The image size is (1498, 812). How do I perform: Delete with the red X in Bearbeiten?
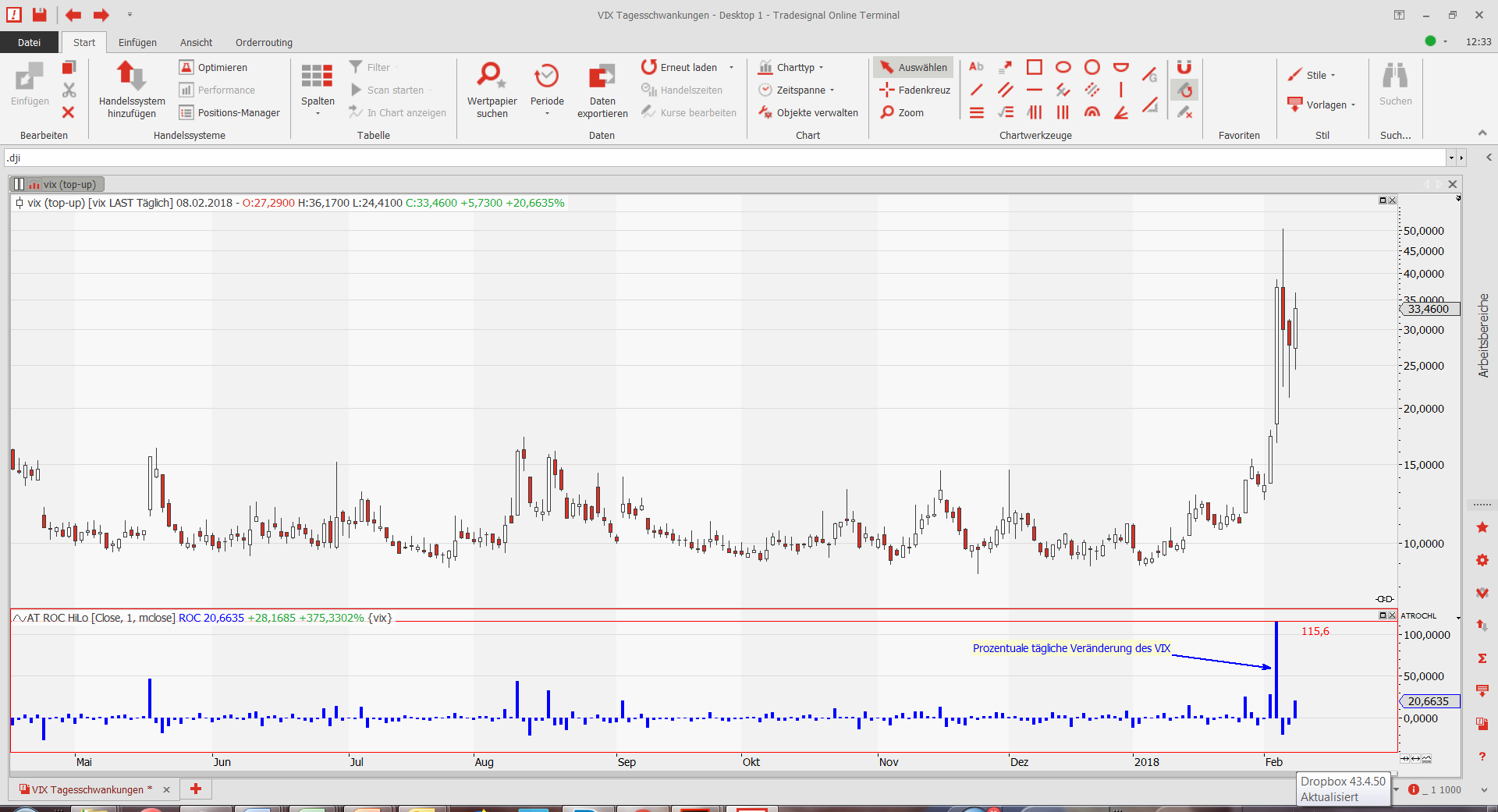coord(69,112)
